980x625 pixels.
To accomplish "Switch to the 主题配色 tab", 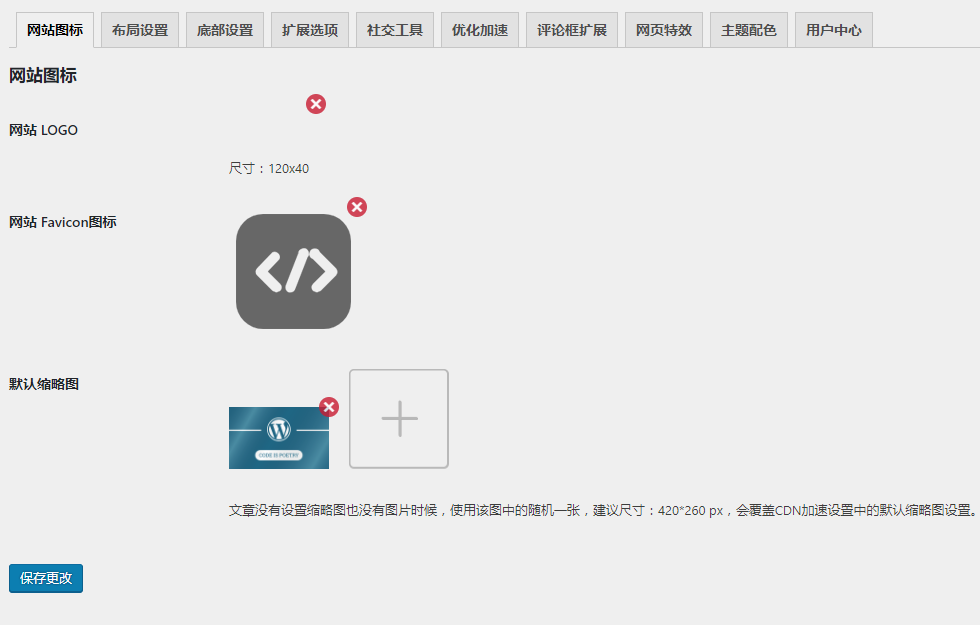I will click(749, 30).
